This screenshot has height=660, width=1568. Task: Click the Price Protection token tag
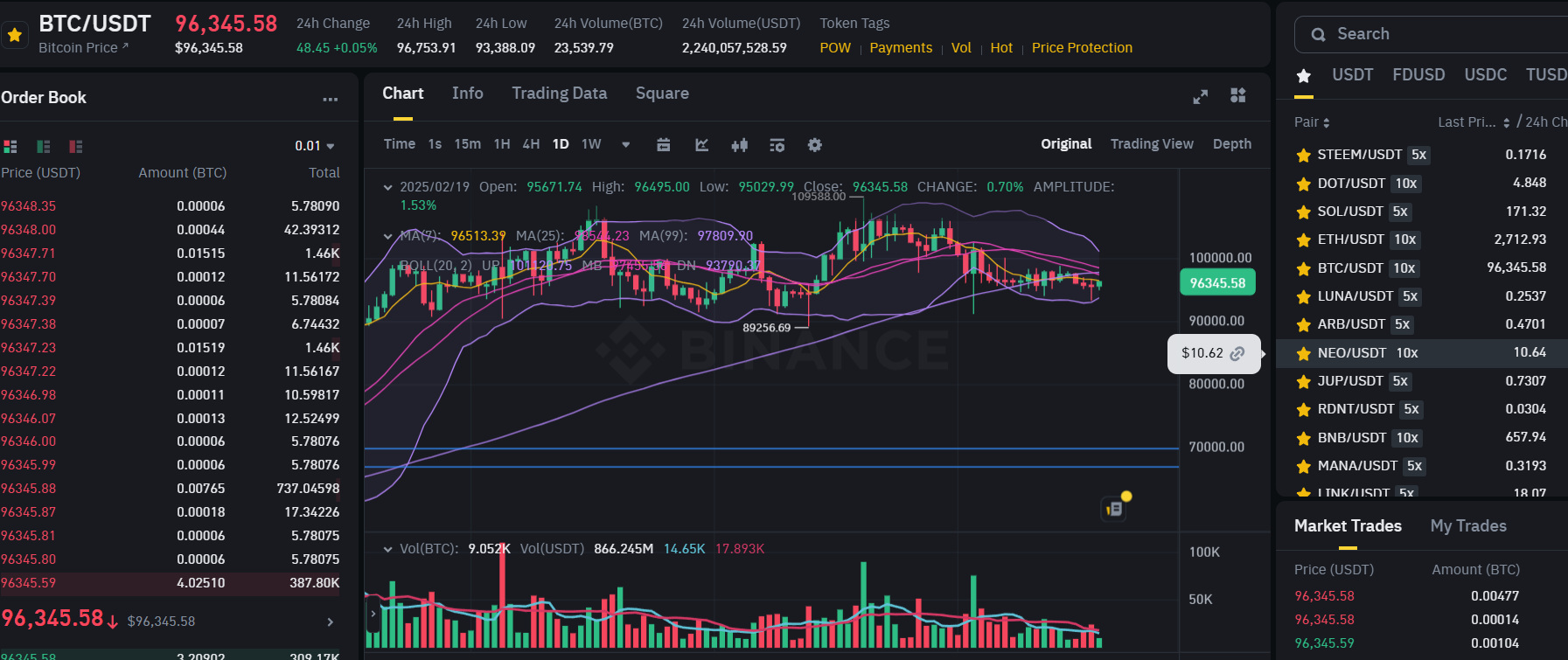[x=1082, y=48]
